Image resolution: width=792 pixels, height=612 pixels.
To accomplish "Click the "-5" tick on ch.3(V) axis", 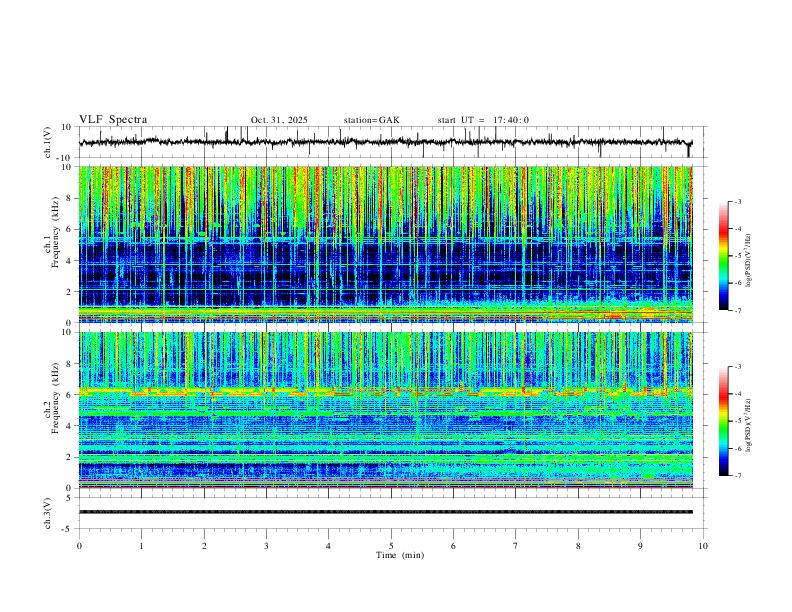I will pos(68,529).
